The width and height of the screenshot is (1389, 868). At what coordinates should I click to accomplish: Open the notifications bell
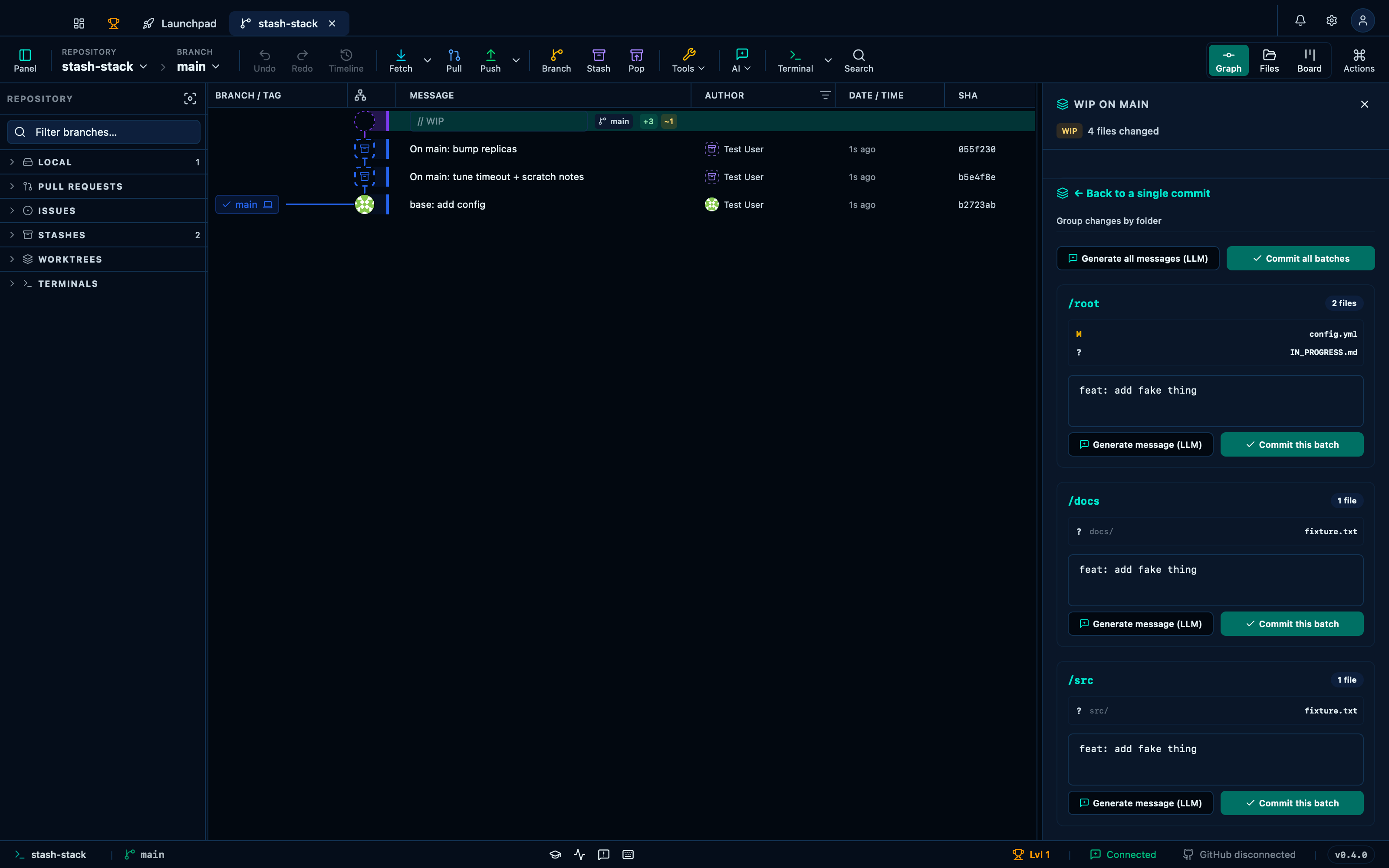click(x=1300, y=21)
